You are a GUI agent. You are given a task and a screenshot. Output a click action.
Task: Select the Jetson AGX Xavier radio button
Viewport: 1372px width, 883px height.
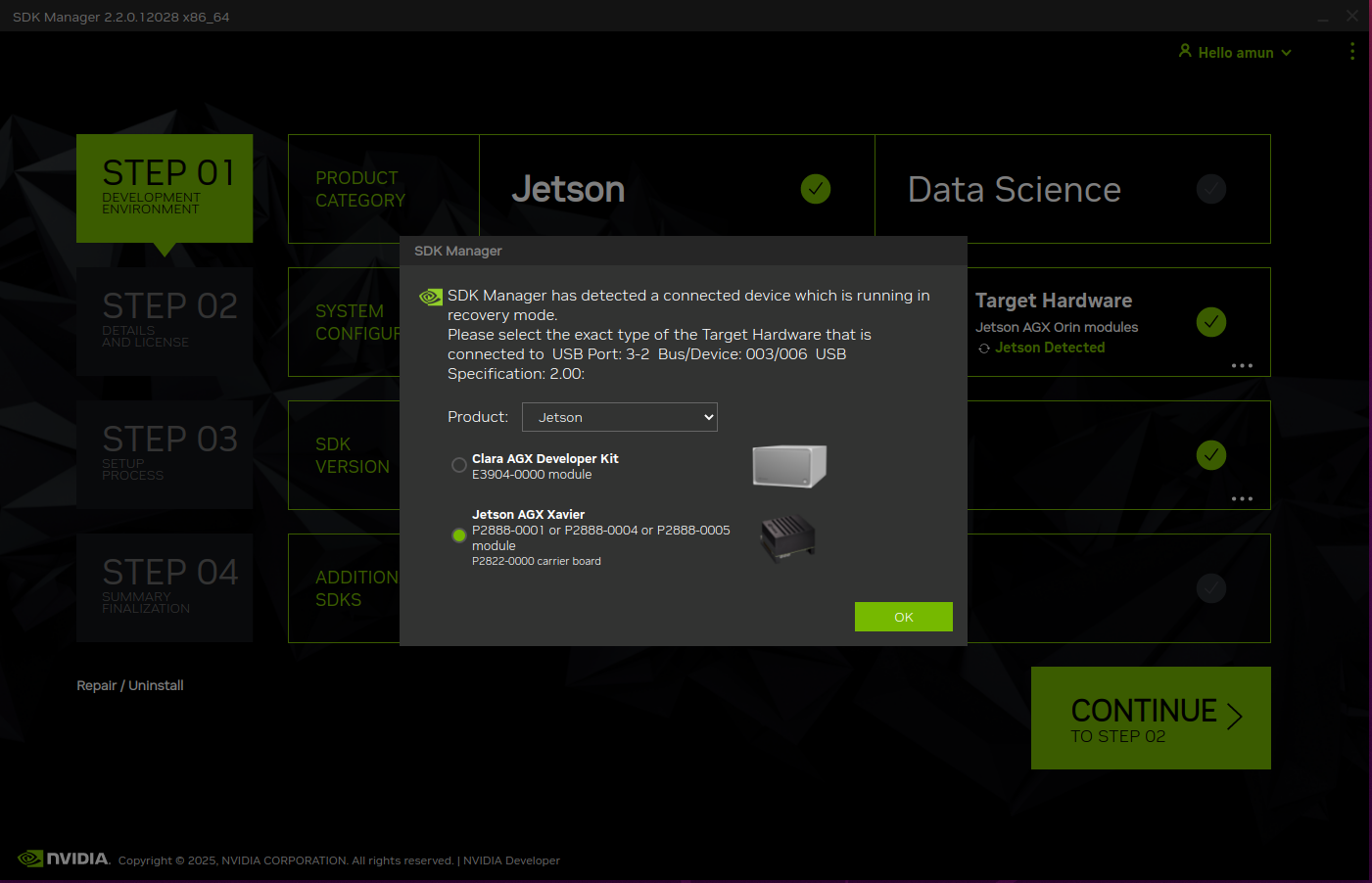[x=458, y=535]
